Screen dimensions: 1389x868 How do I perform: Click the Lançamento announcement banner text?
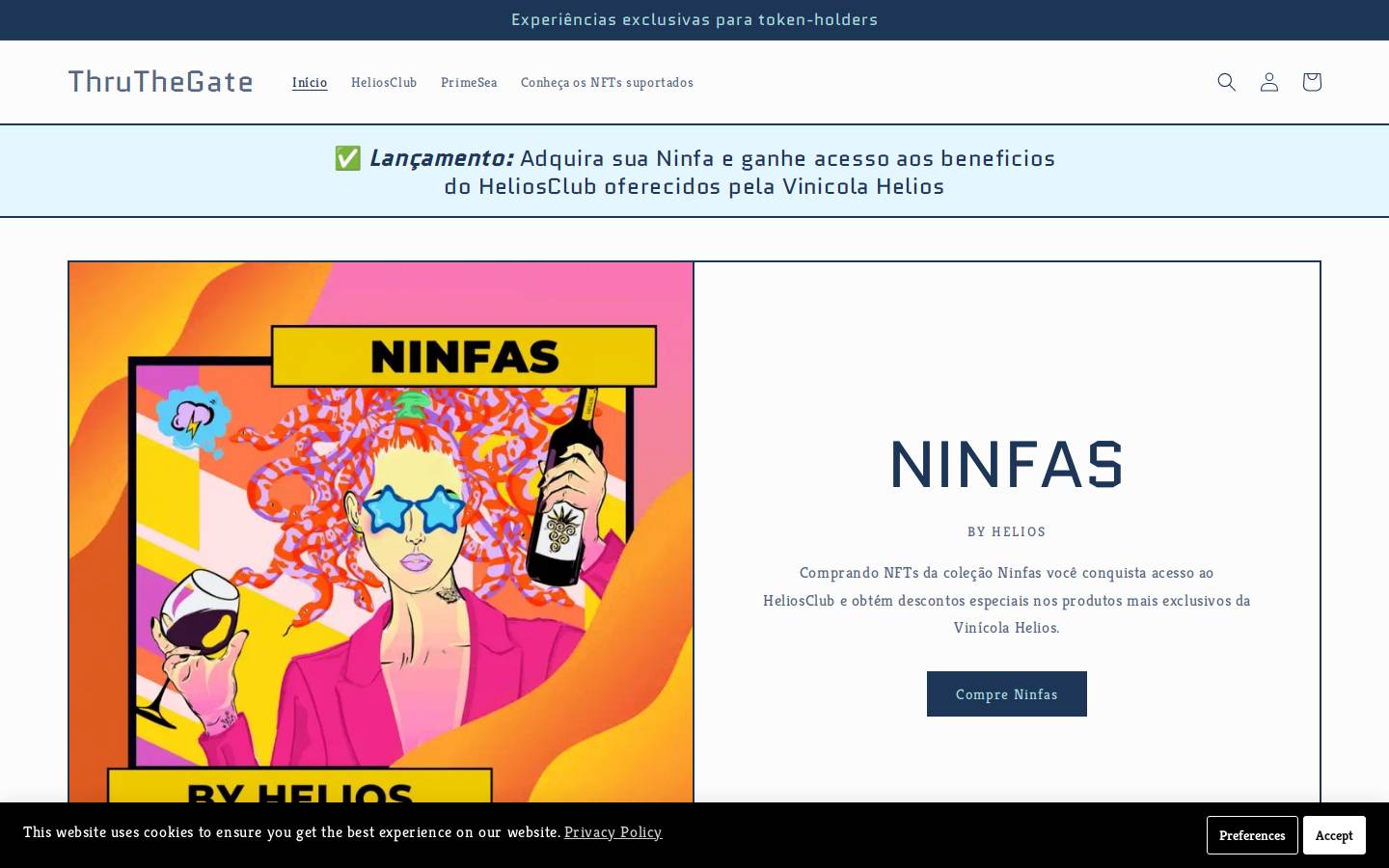click(x=694, y=172)
